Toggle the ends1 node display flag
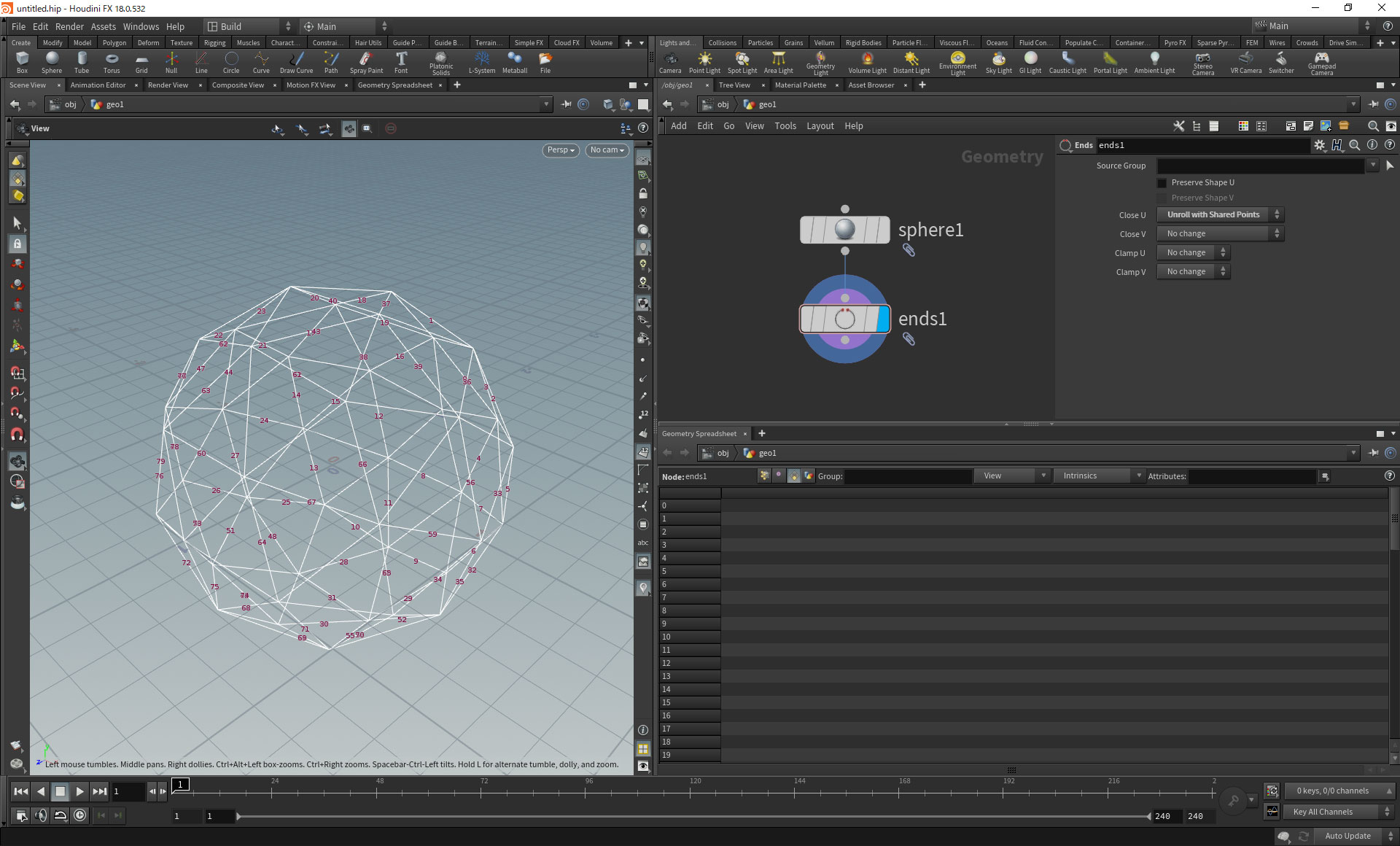This screenshot has width=1400, height=846. (883, 319)
